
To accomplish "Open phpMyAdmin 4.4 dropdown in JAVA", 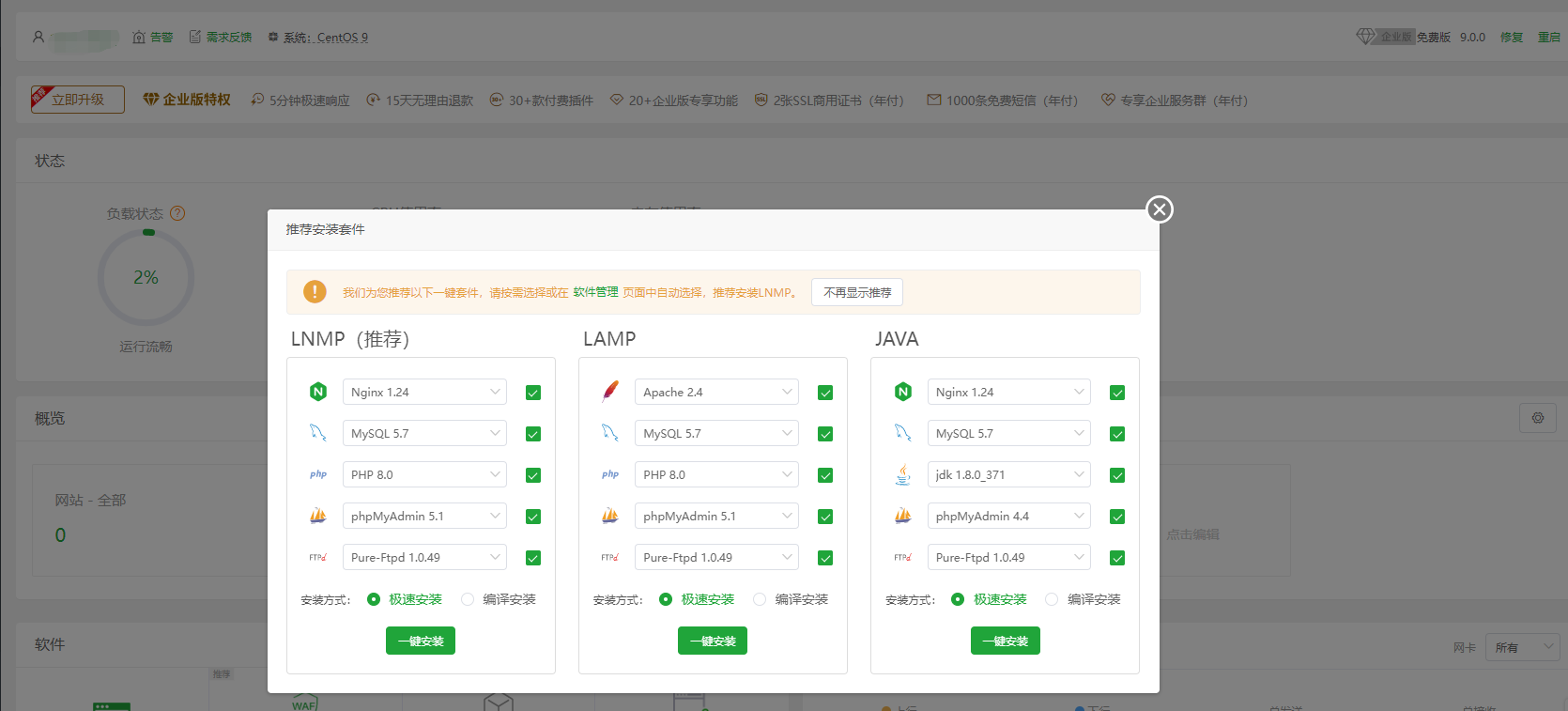I will point(1009,516).
